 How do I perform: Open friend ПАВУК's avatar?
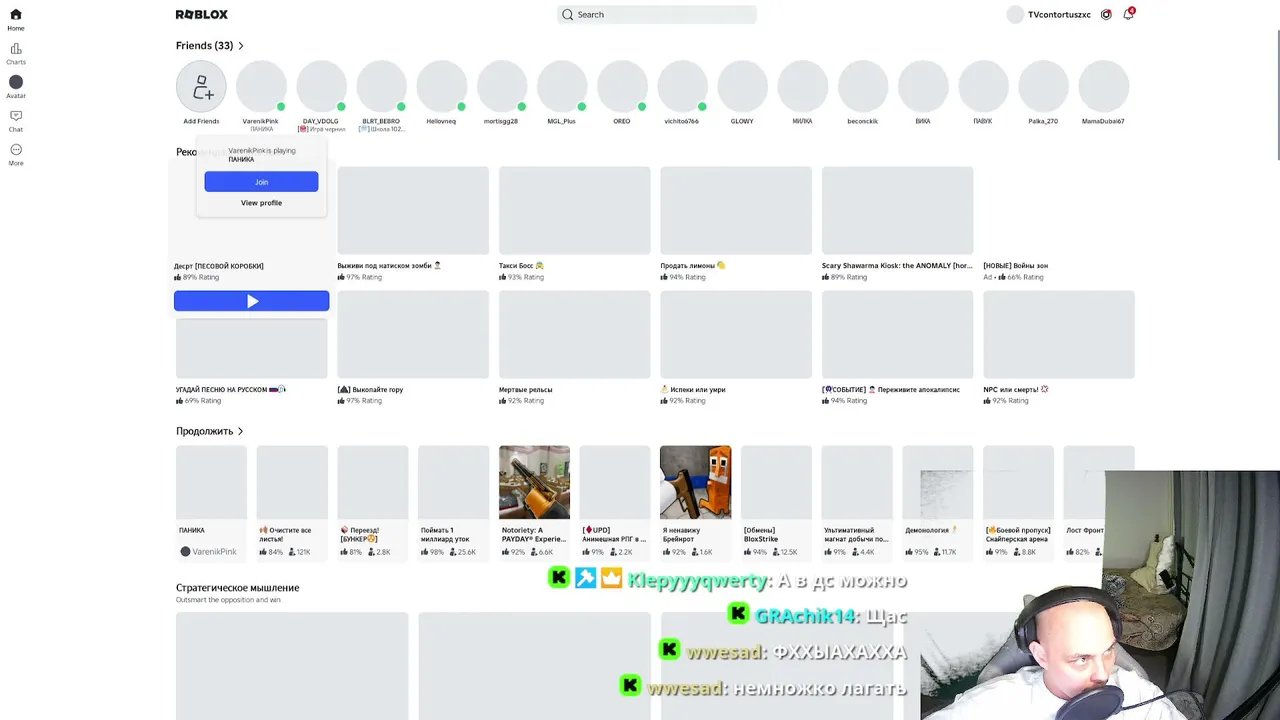[983, 86]
